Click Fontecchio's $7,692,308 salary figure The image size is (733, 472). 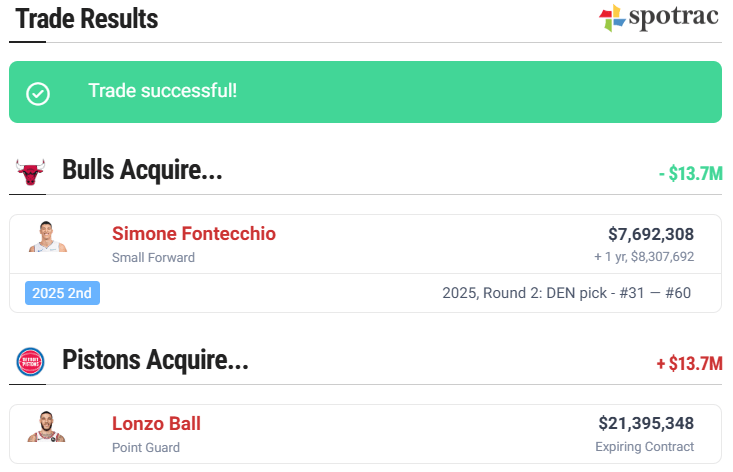650,234
